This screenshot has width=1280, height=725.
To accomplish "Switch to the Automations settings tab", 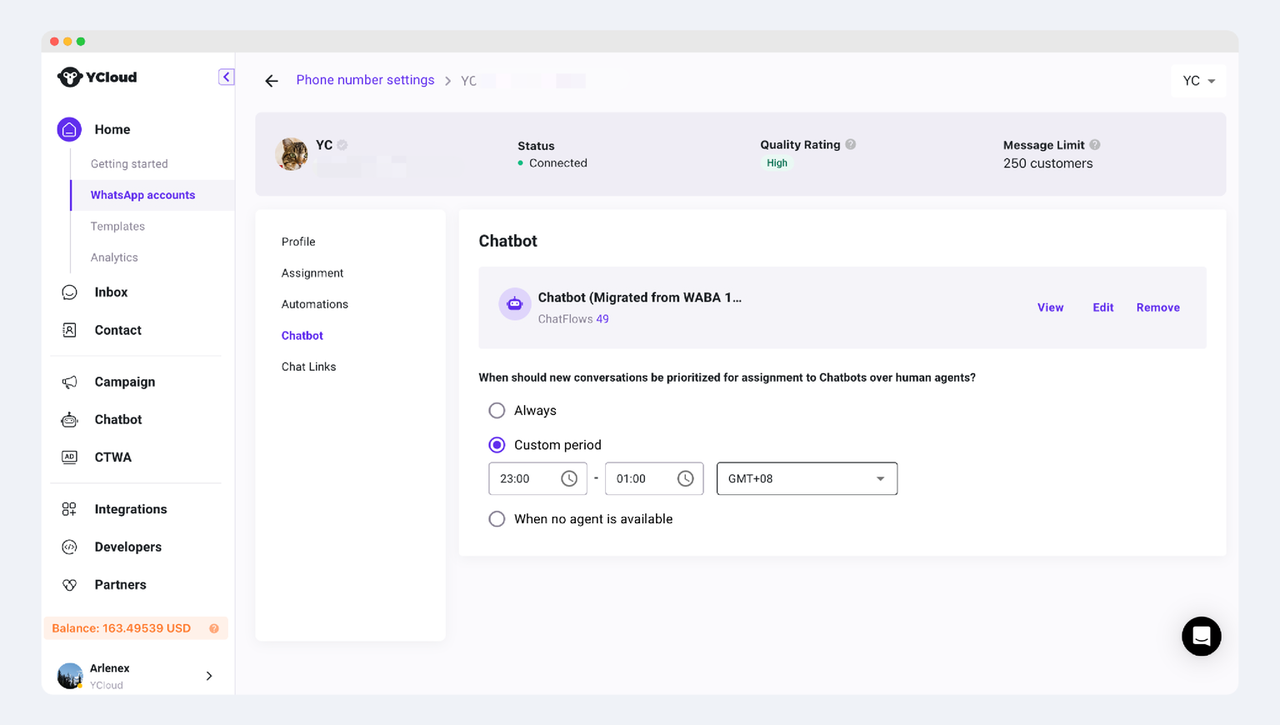I will (315, 304).
